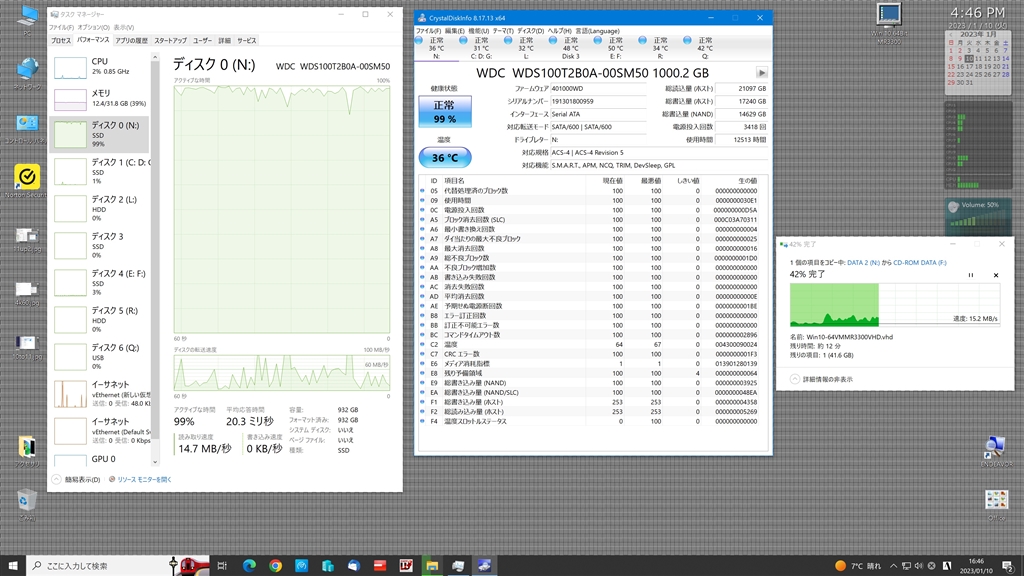Open the テーマ(T) menu in CrystalDiskInfo

(x=503, y=31)
